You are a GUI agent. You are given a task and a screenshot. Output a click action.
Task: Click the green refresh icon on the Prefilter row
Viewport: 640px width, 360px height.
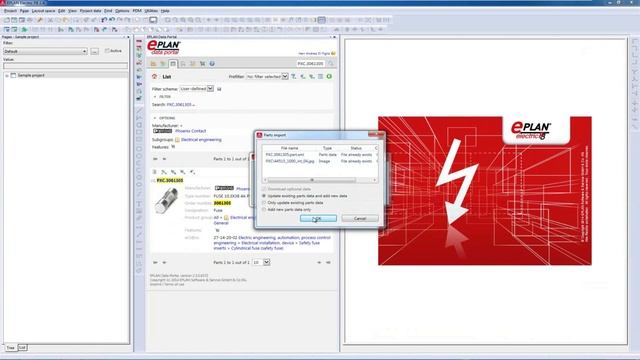click(329, 76)
